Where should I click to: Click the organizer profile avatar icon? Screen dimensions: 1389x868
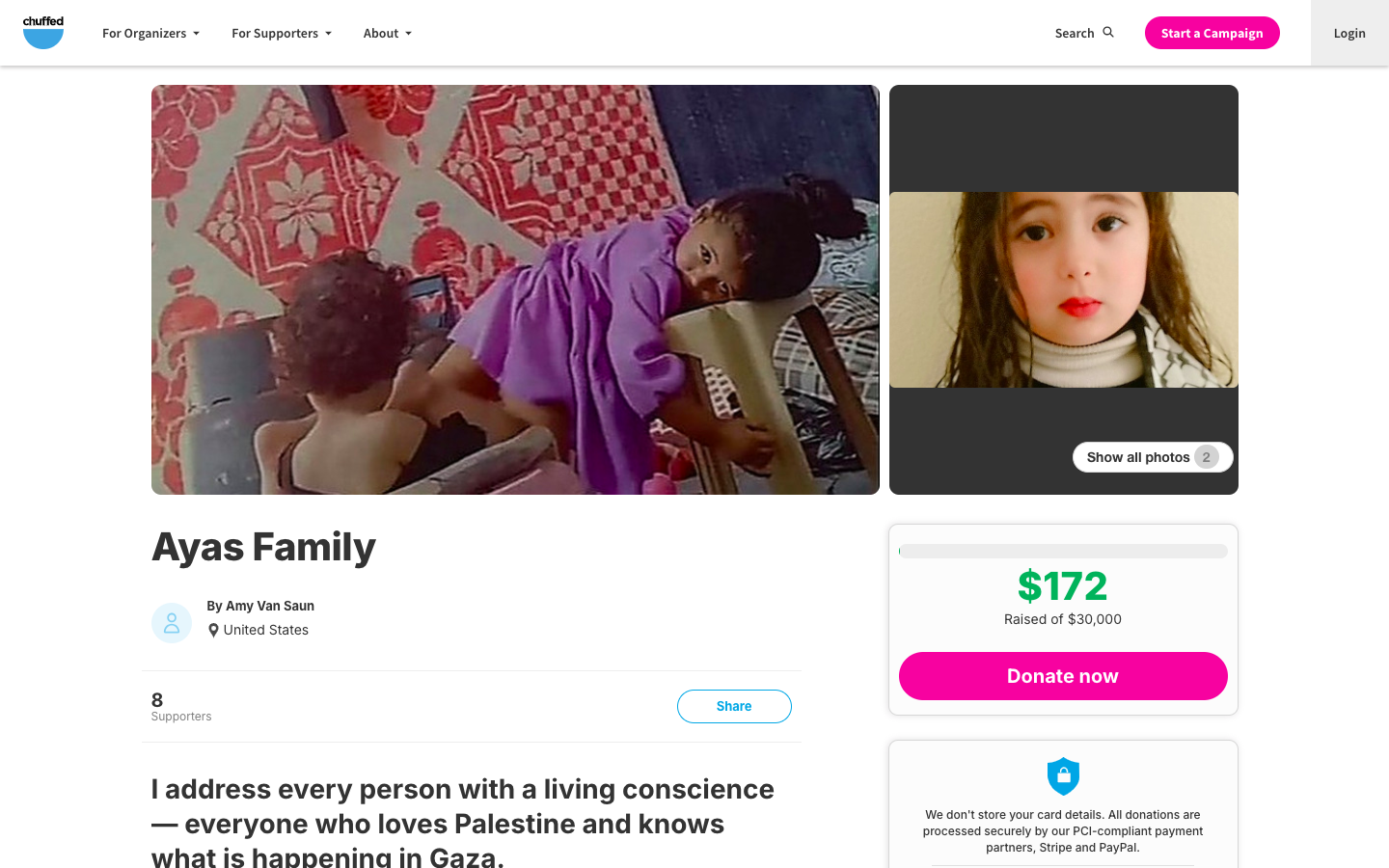point(172,623)
